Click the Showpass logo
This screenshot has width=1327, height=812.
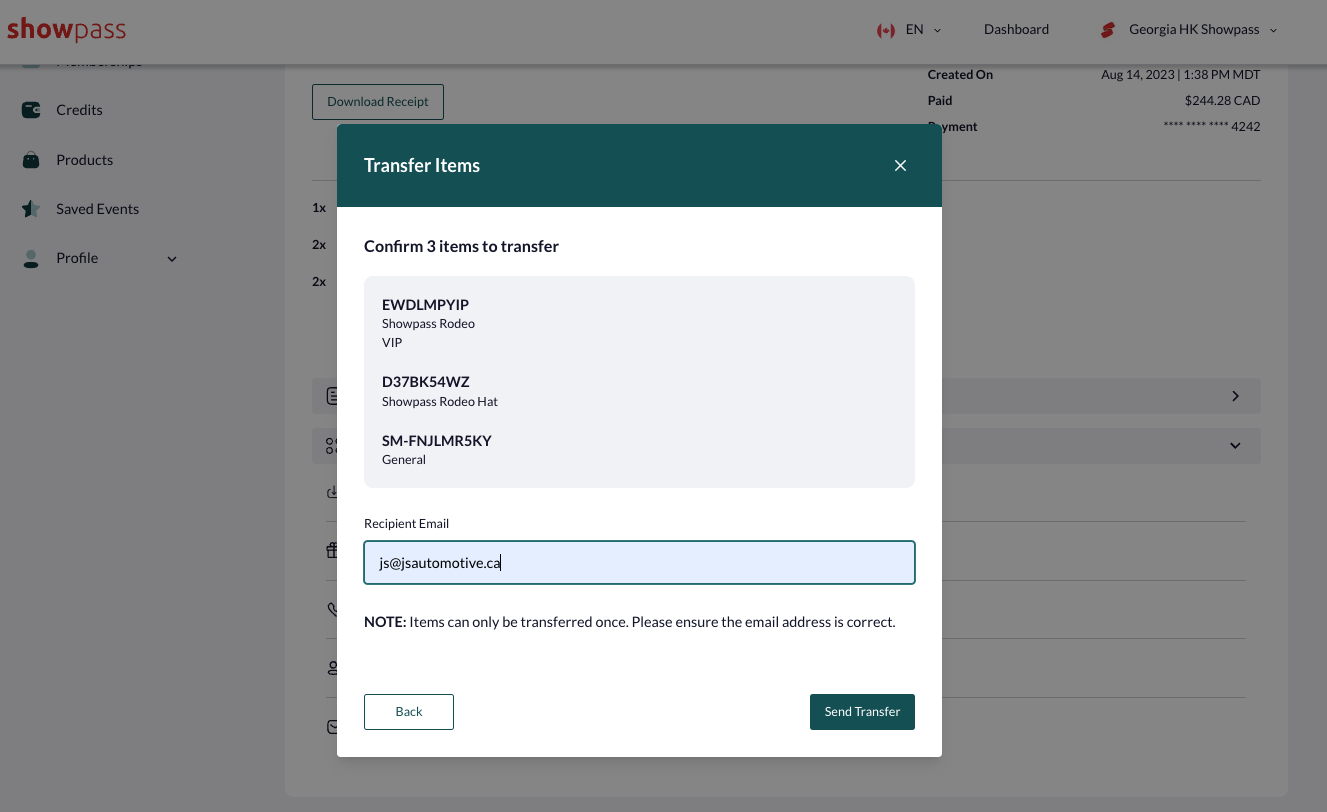[x=66, y=29]
